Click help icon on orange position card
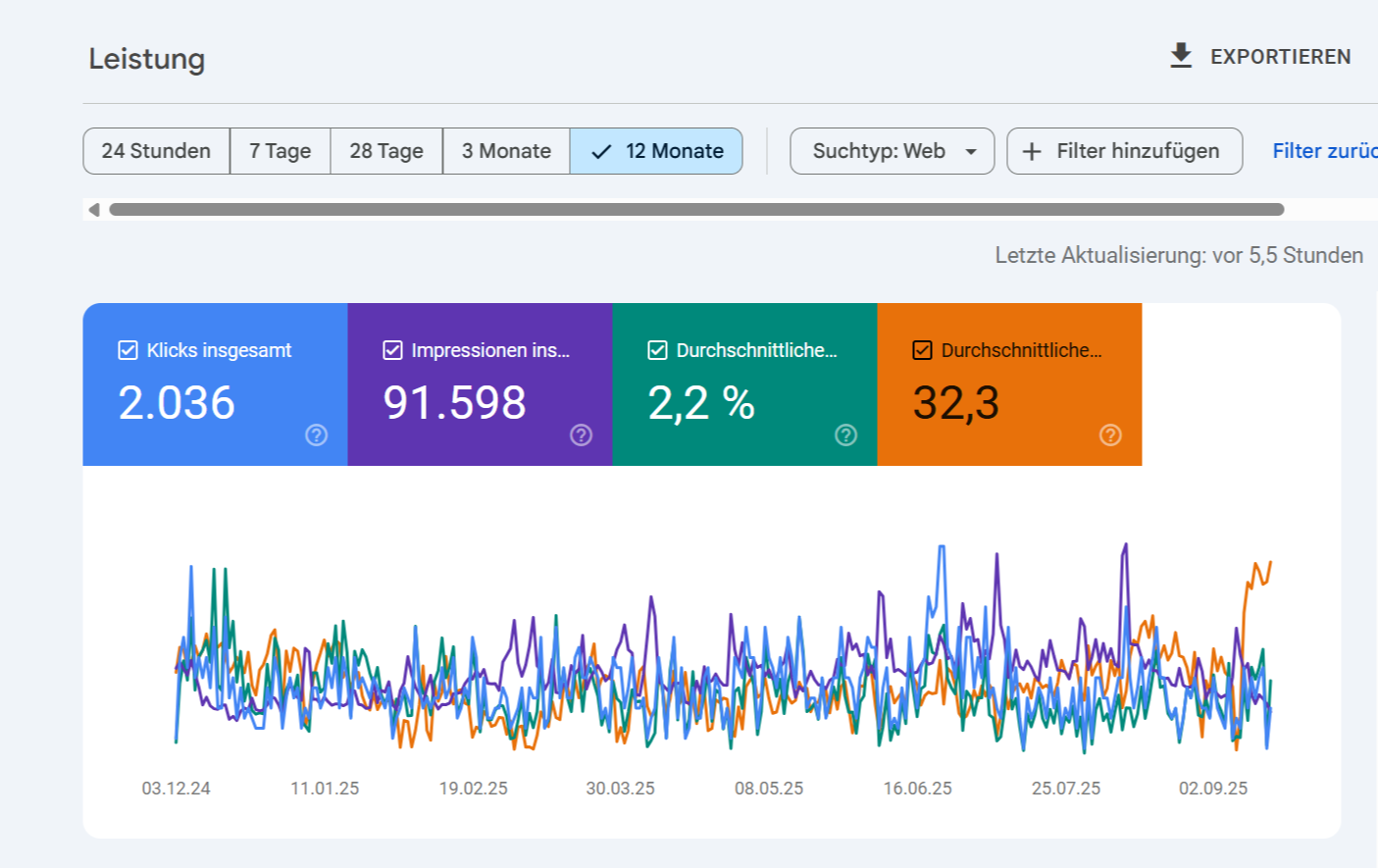1378x868 pixels. pyautogui.click(x=1110, y=434)
